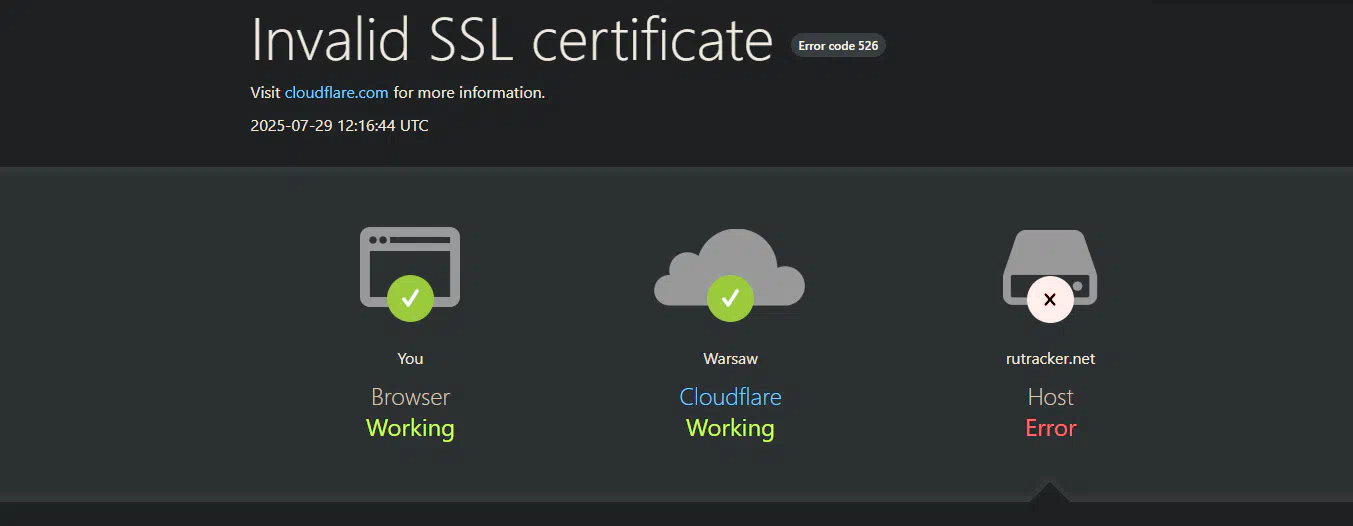Click the Host label text

pyautogui.click(x=1050, y=397)
